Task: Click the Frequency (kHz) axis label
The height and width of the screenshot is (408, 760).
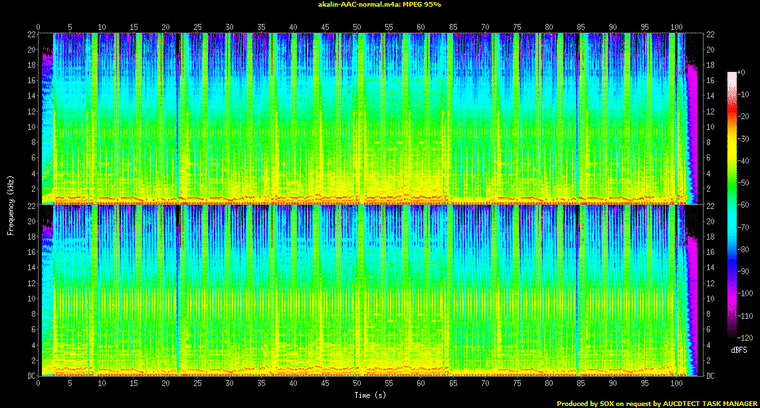Action: (x=10, y=205)
